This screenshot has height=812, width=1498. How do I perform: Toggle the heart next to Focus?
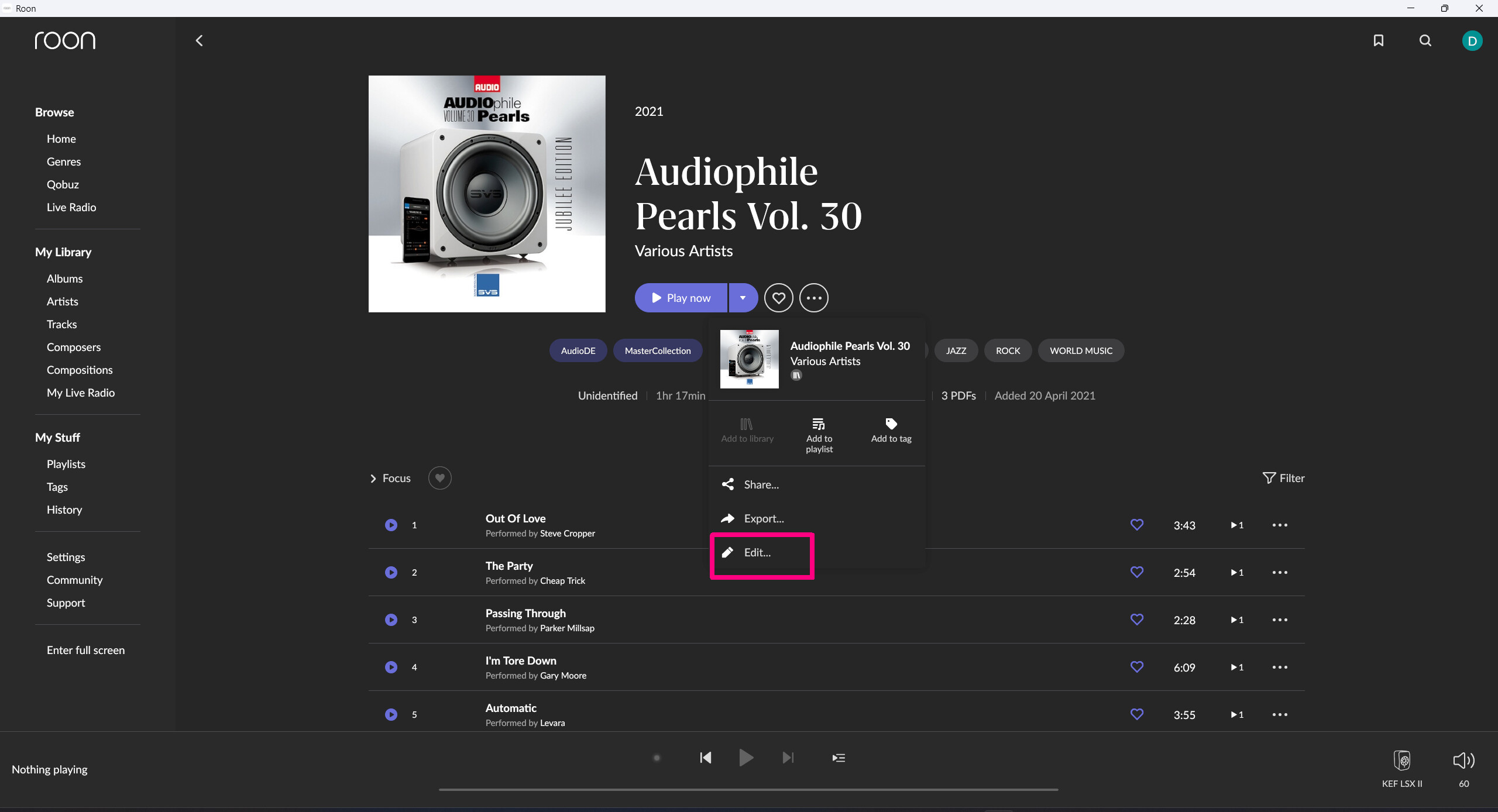pos(439,478)
